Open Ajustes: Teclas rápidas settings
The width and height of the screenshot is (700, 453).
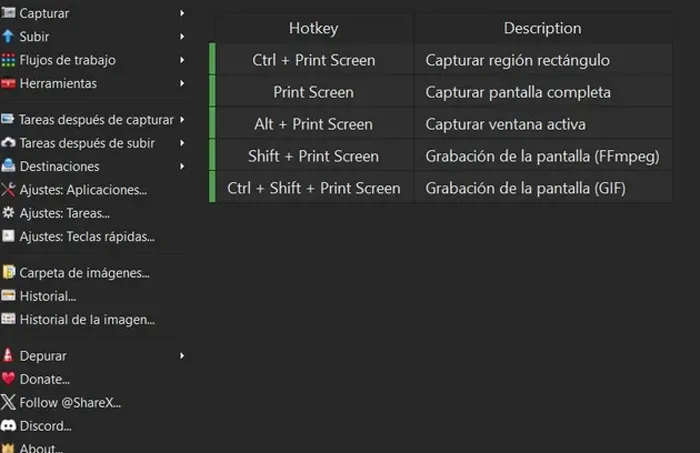pyautogui.click(x=87, y=237)
